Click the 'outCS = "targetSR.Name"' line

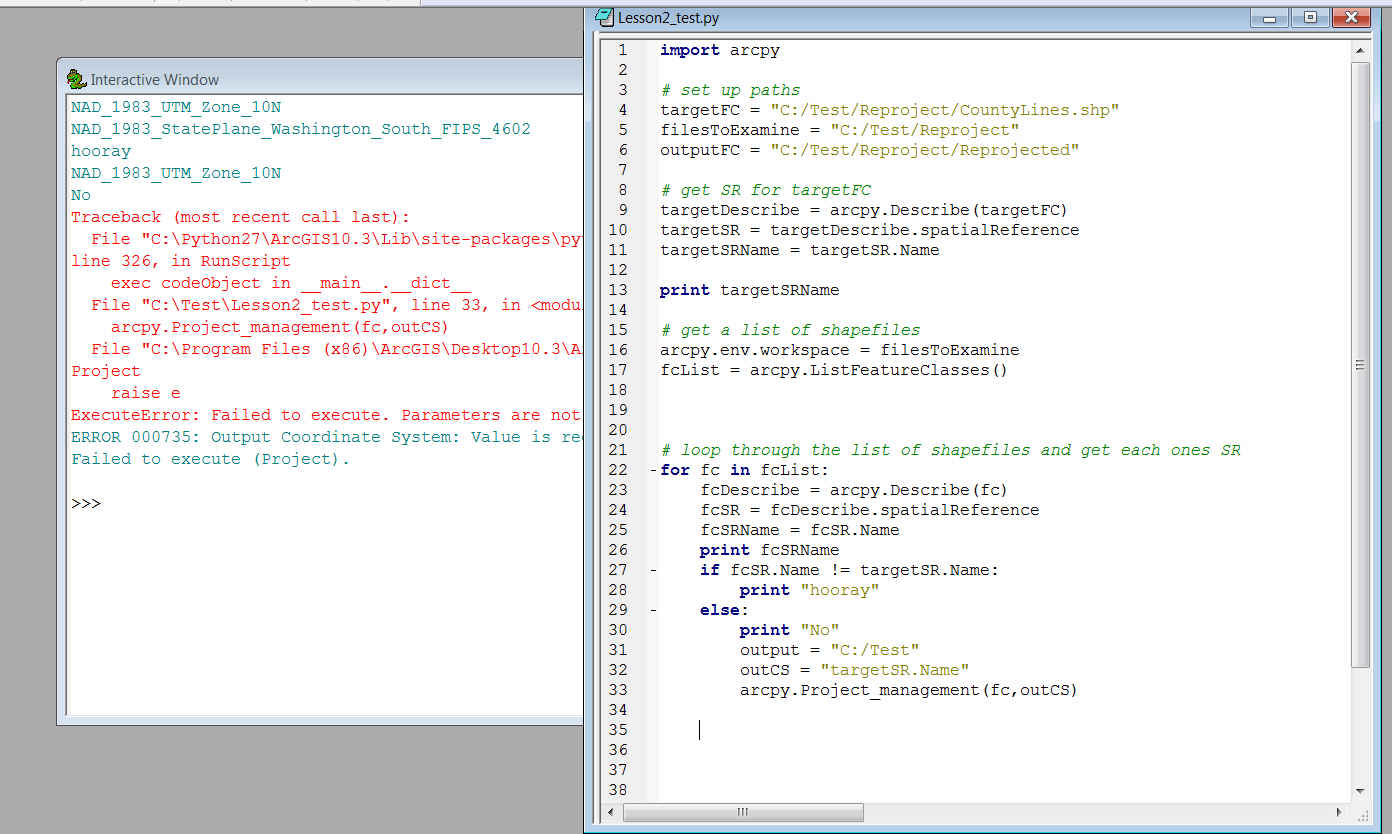coord(855,670)
